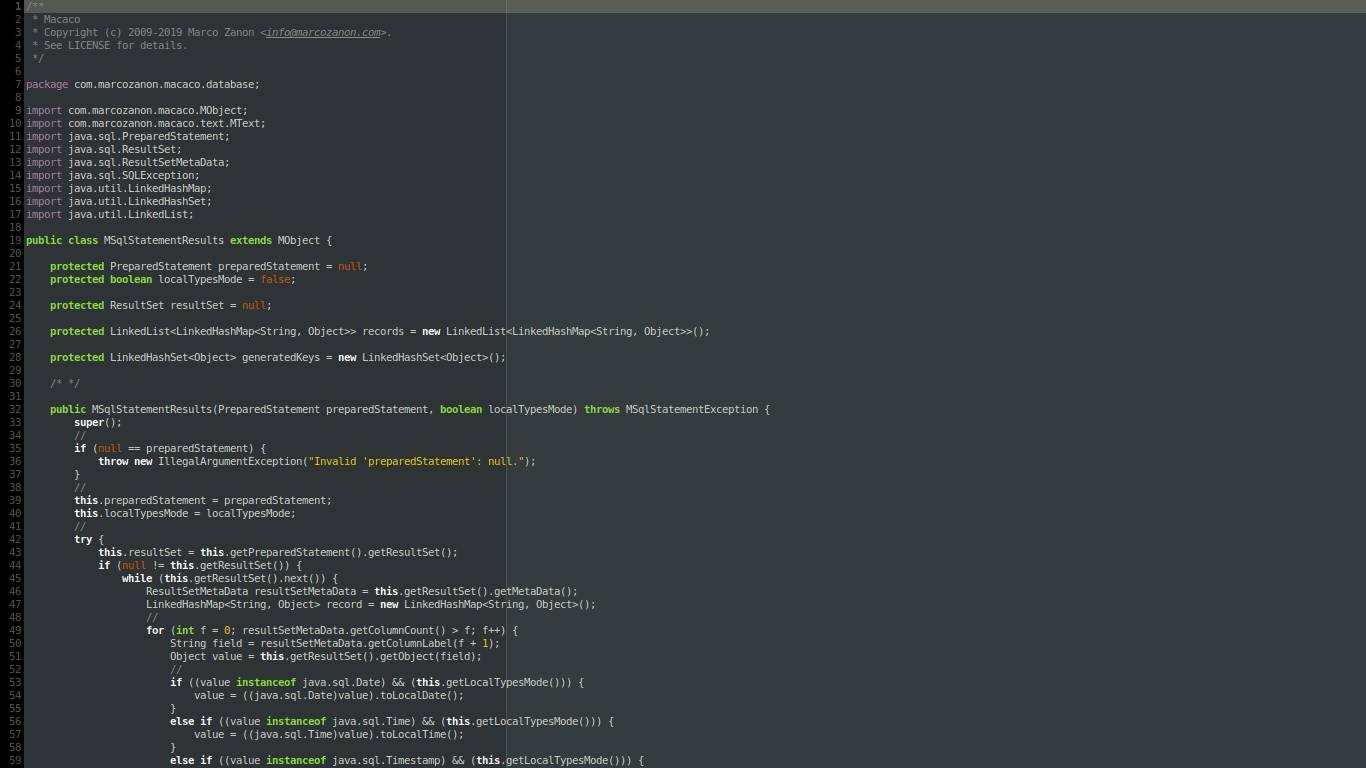Click the '/* */' comment on line 30
Screen dimensions: 1366x768
(x=65, y=383)
